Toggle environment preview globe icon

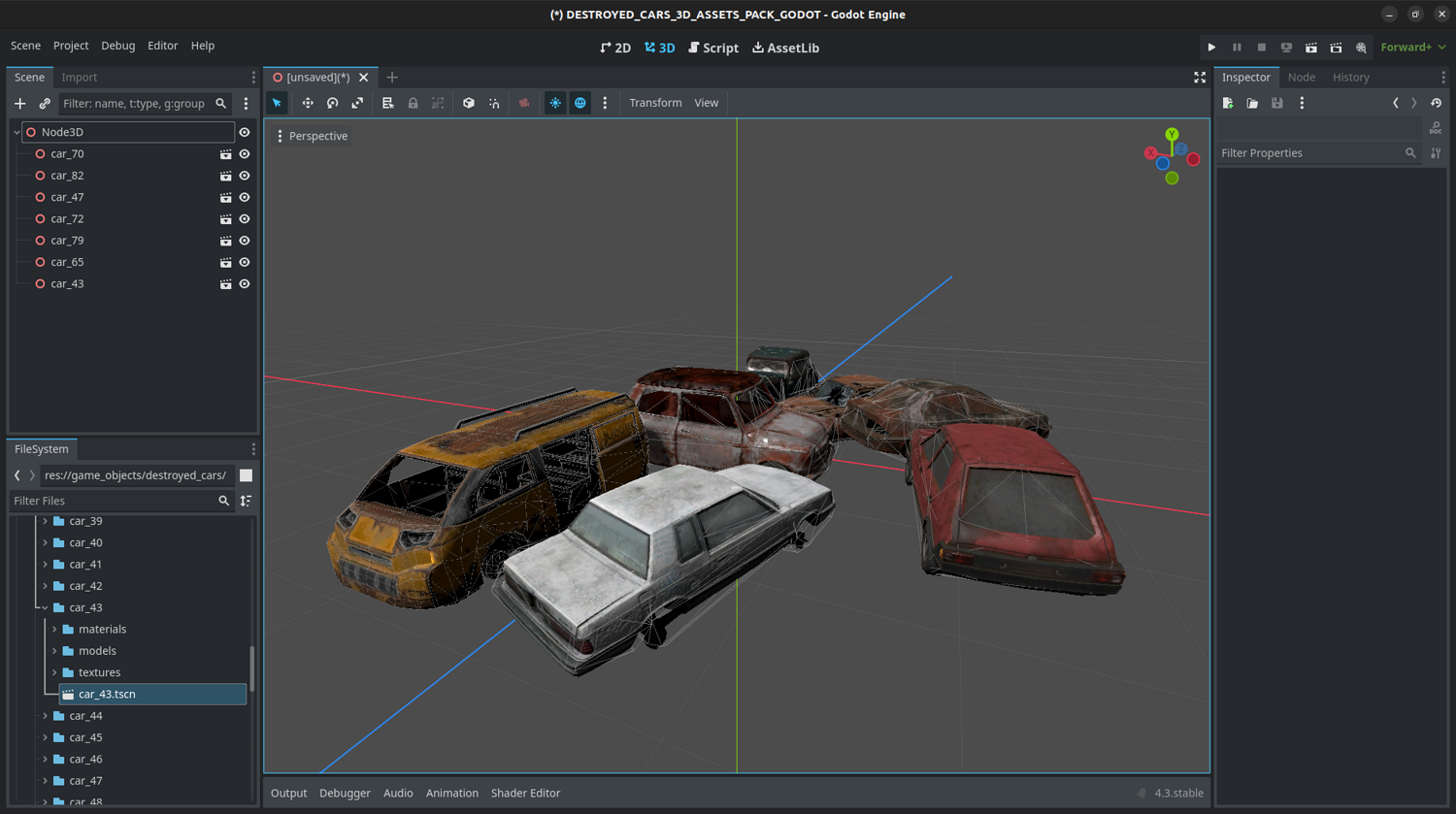pyautogui.click(x=580, y=103)
